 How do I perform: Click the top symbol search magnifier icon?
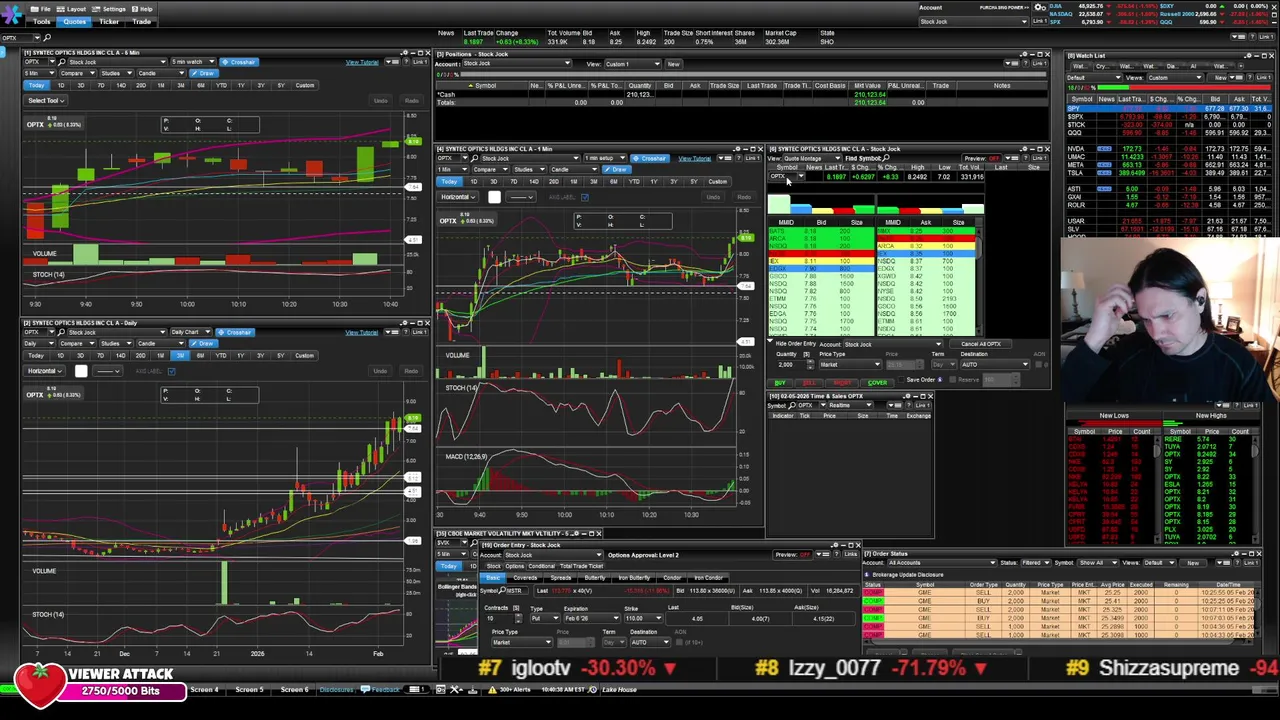(x=46, y=38)
